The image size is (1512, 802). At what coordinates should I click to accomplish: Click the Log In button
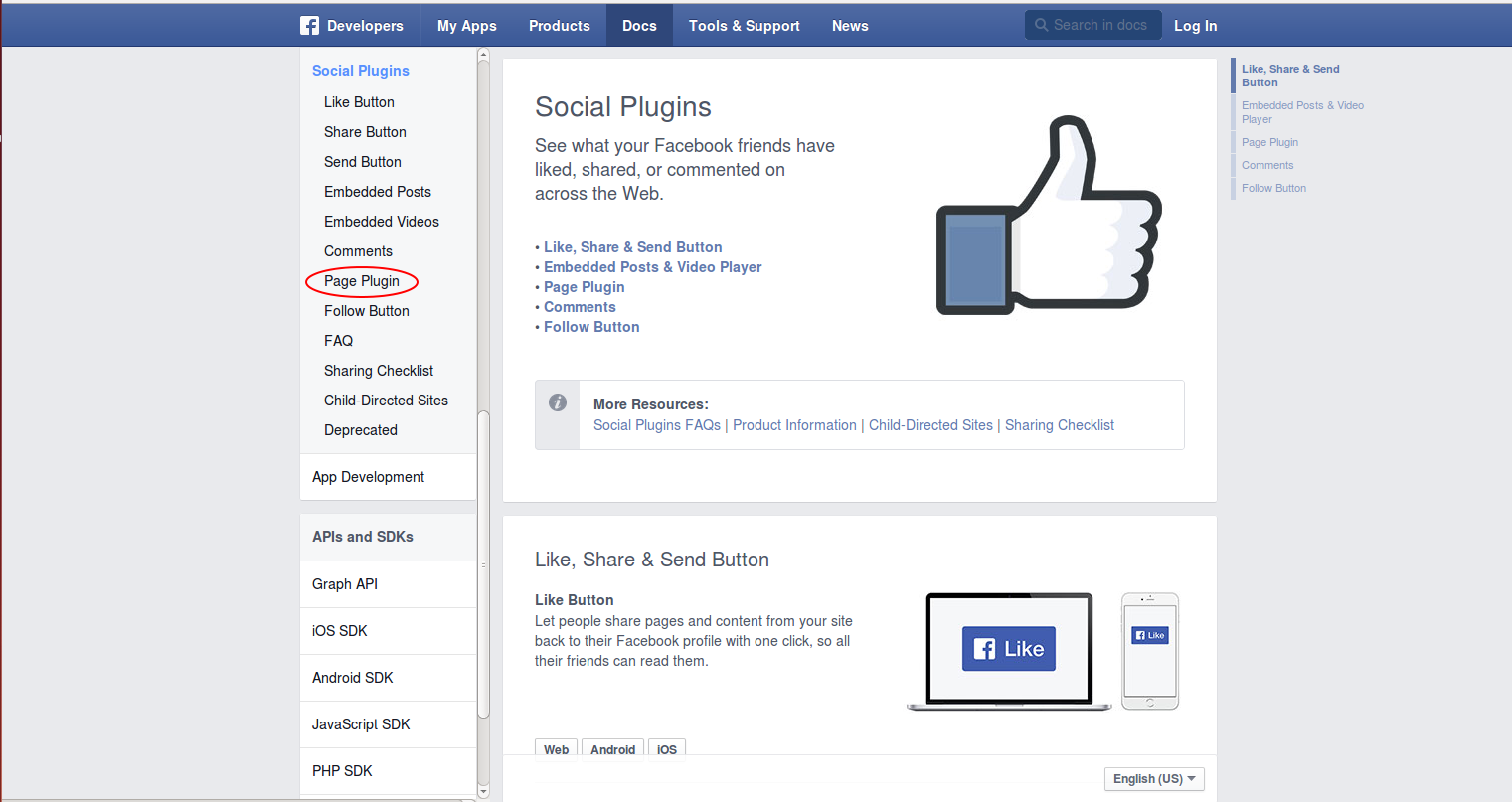click(x=1195, y=26)
